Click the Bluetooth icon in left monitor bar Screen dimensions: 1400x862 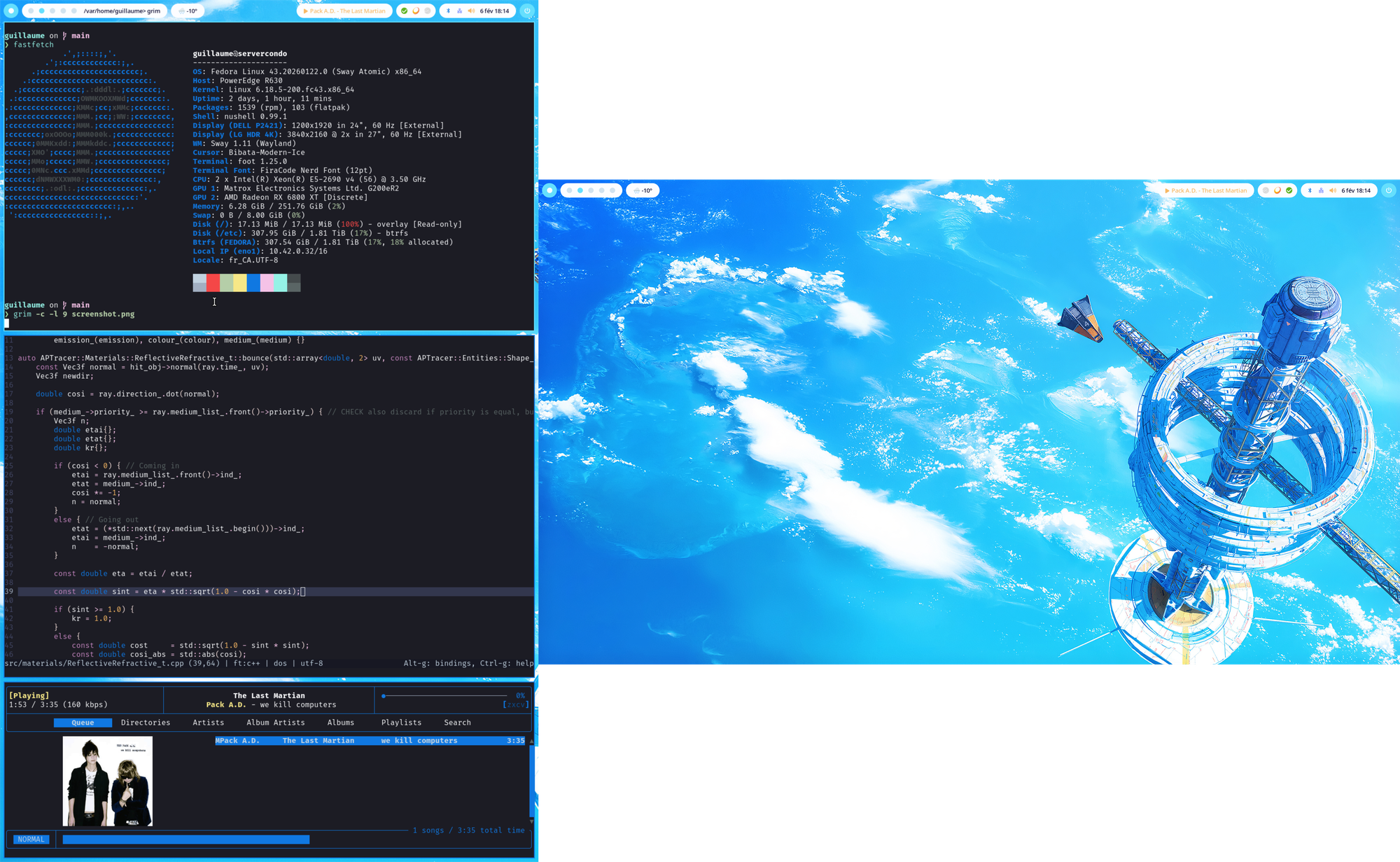449,11
